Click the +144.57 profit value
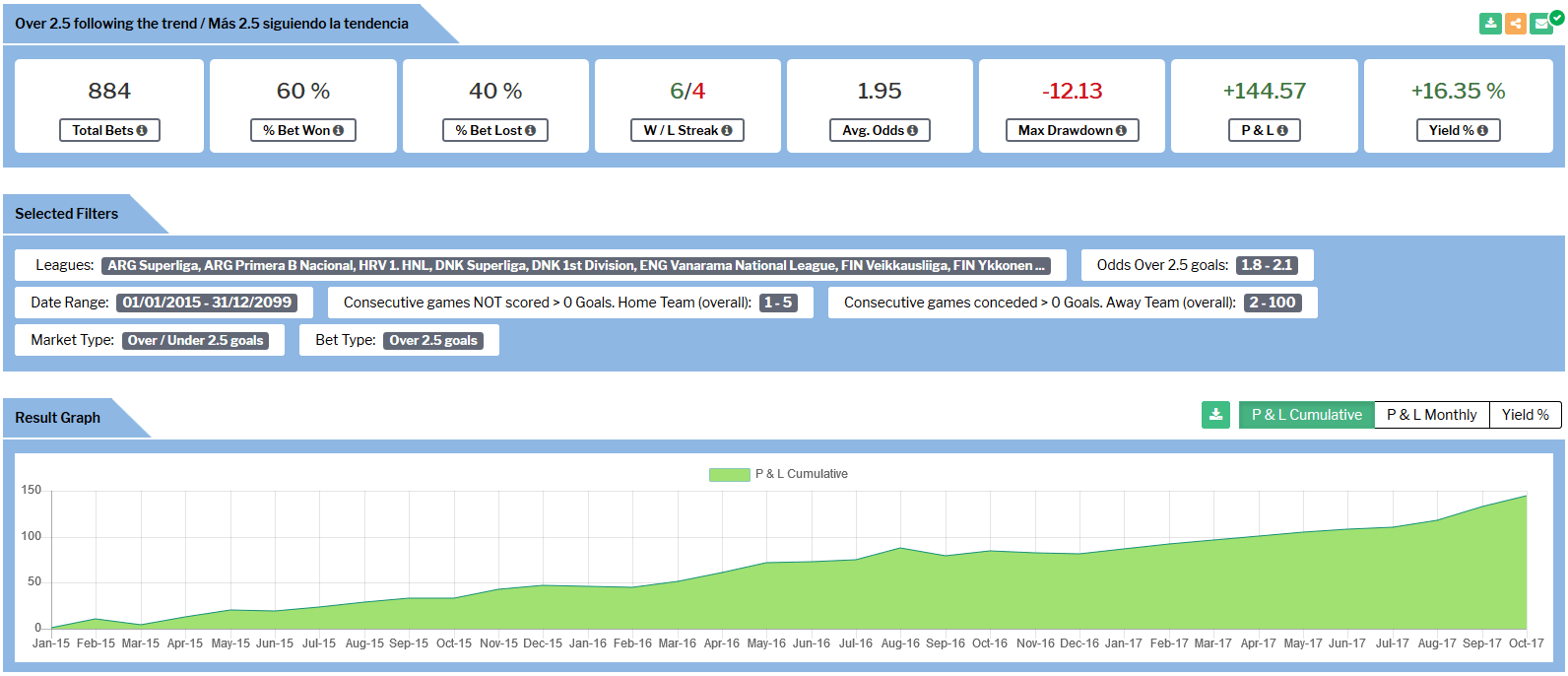The height and width of the screenshot is (676, 1568). (x=1265, y=91)
